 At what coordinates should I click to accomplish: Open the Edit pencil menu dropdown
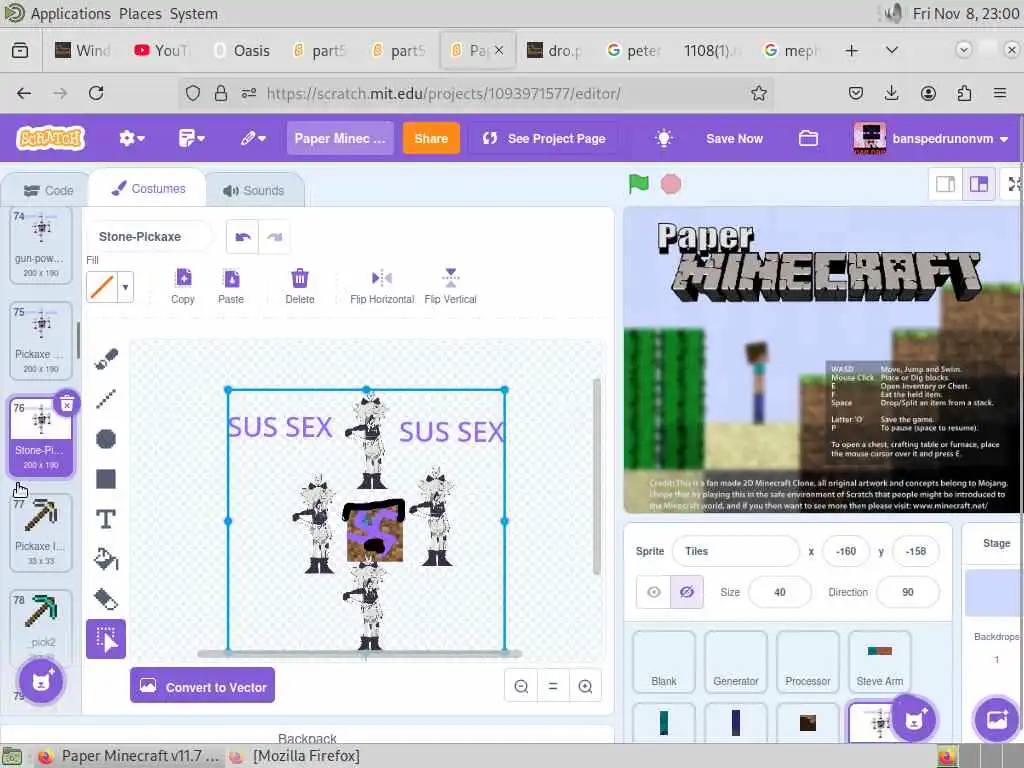click(x=253, y=138)
